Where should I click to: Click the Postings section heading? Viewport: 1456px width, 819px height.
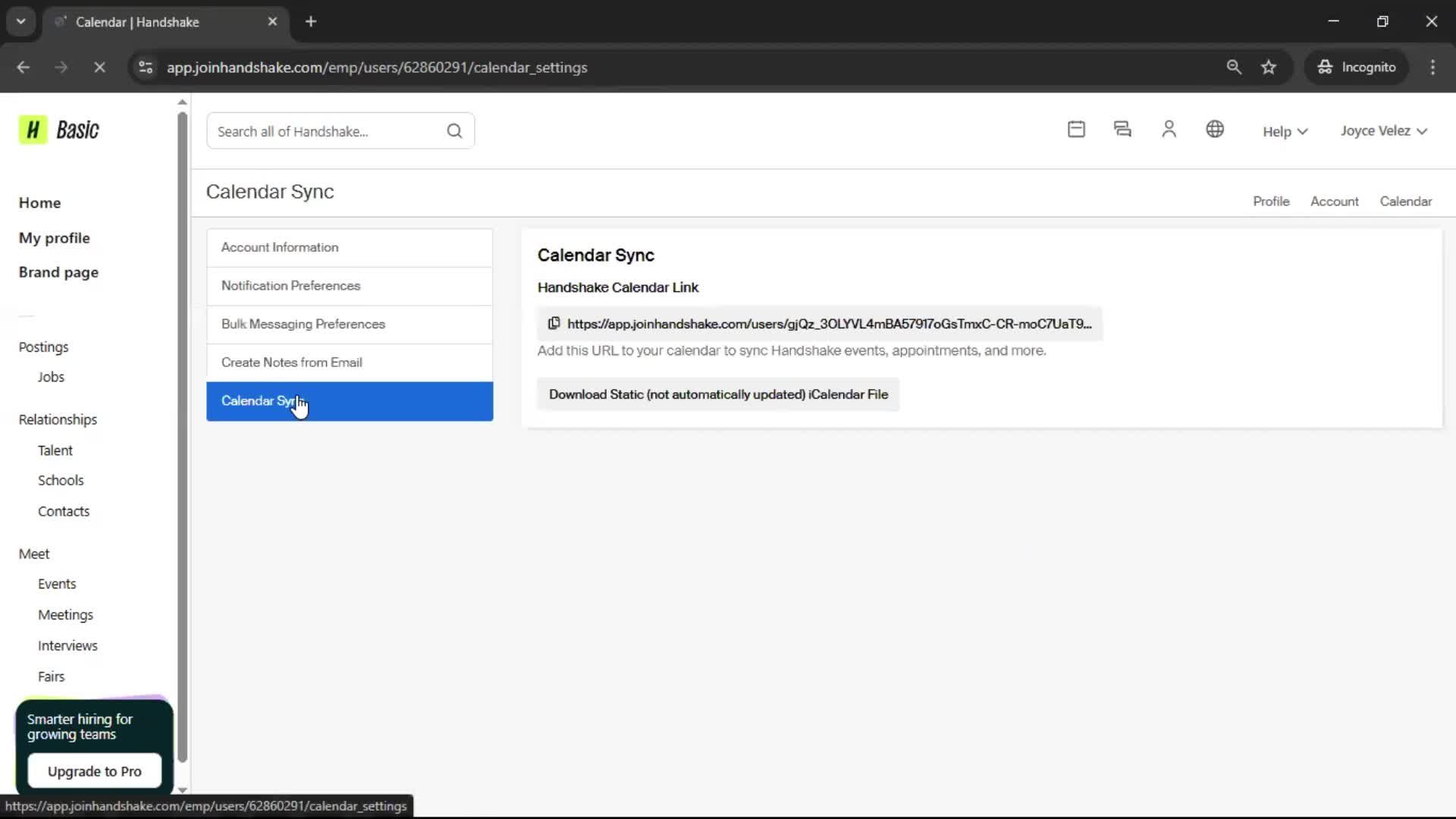point(43,347)
